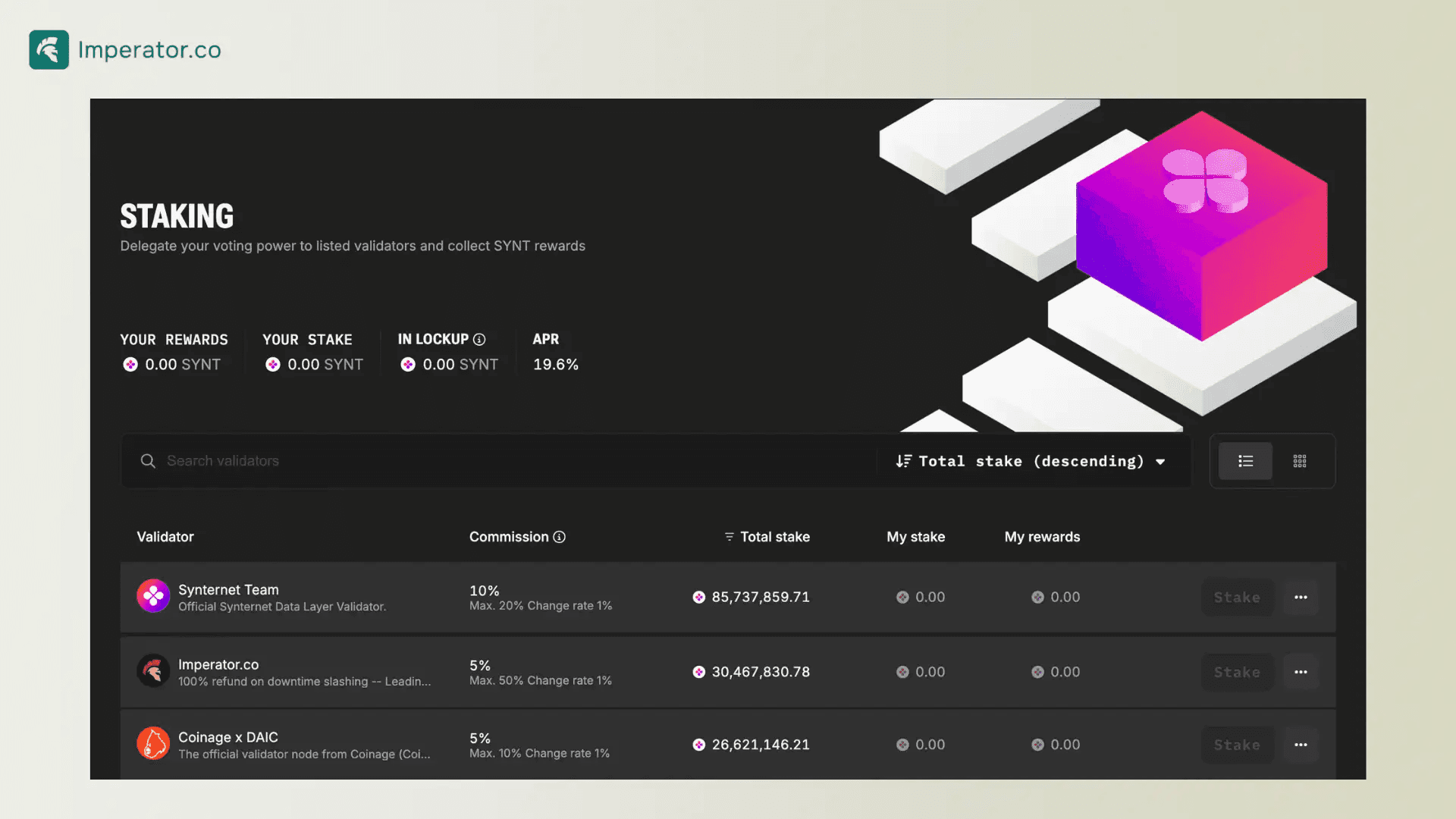Click the sort-order icon beside Total stake (descending)
Screen dimensions: 1456x819
coord(903,461)
